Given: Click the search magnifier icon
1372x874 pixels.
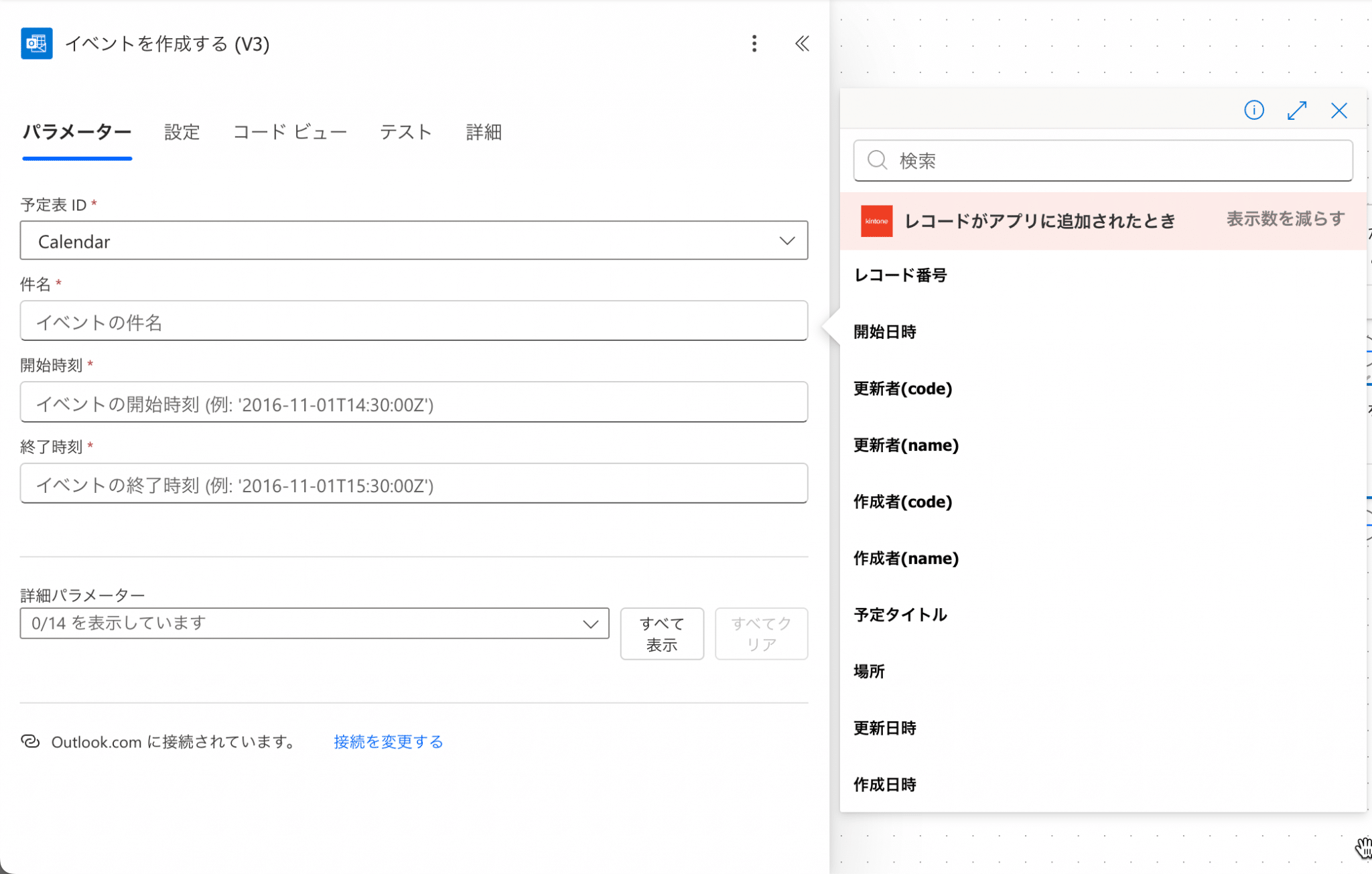Looking at the screenshot, I should tap(877, 160).
